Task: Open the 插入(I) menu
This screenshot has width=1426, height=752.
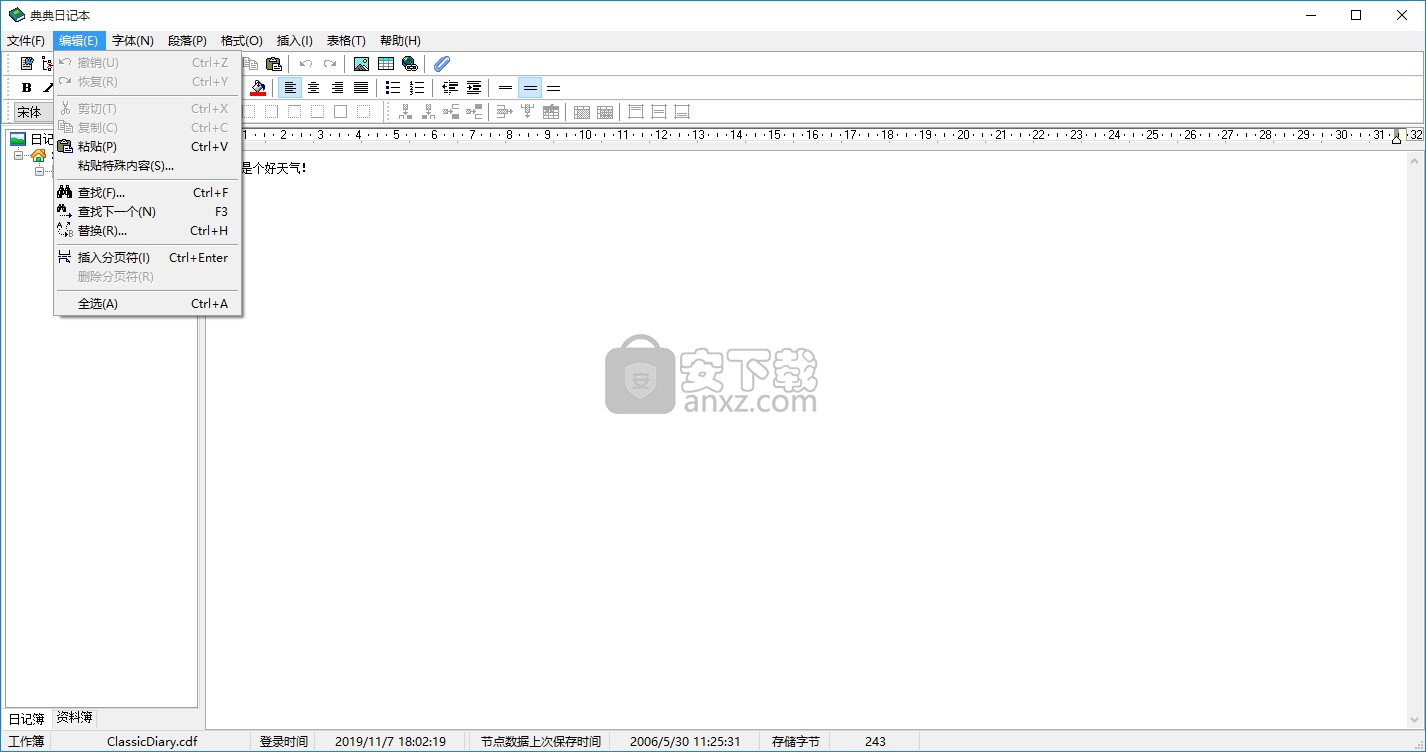Action: pyautogui.click(x=295, y=41)
